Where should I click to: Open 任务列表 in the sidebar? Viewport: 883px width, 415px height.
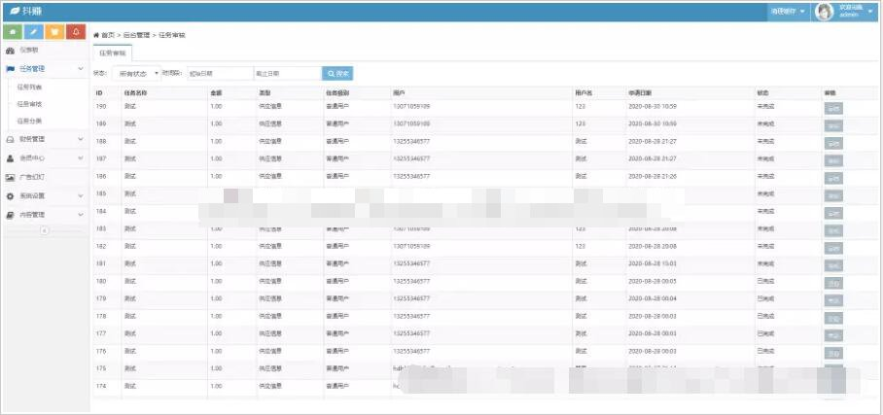click(30, 87)
